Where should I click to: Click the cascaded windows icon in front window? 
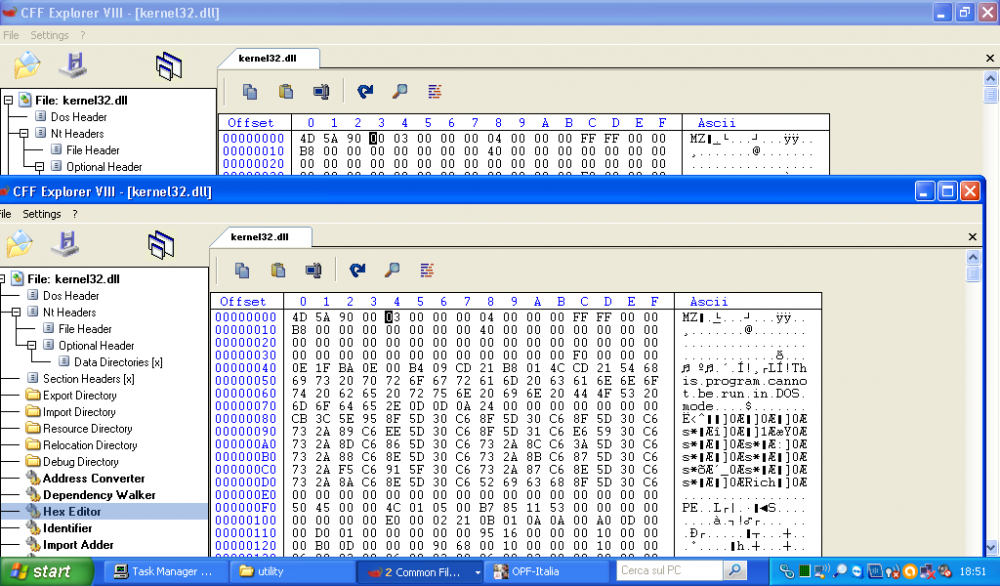click(161, 245)
